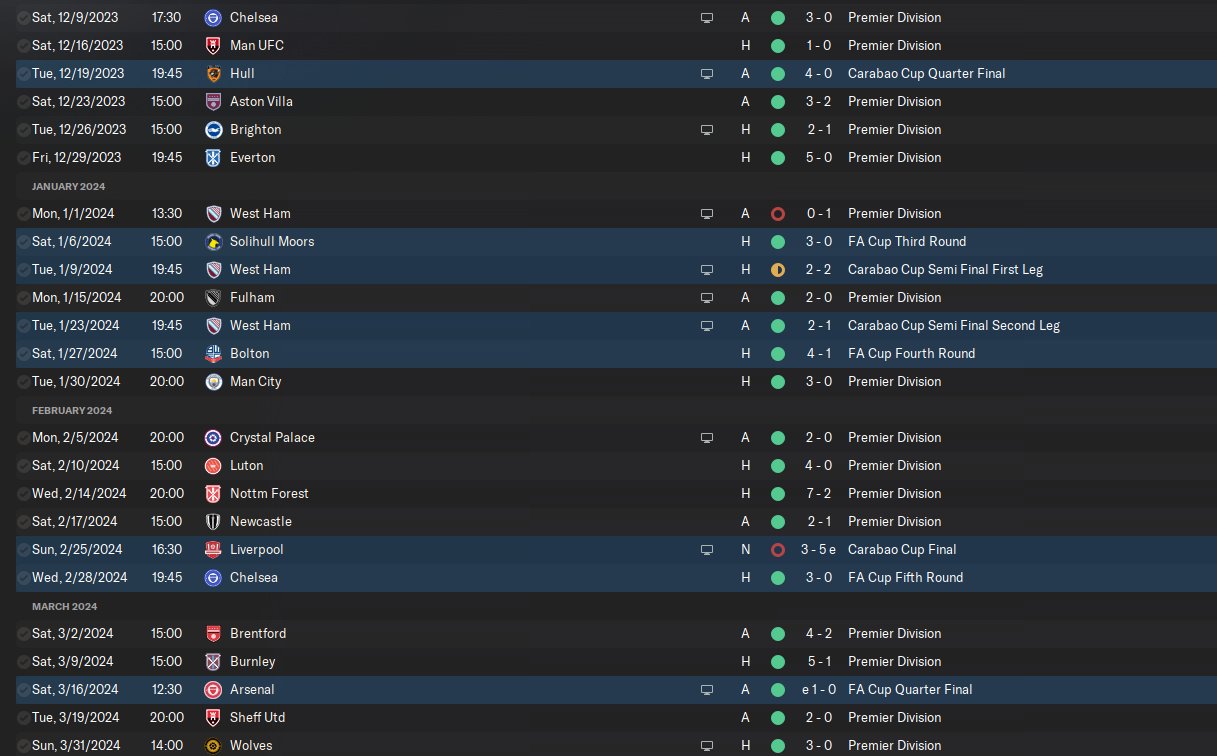Click completed checkmark beside Sat 2/10/2024 Luton fixture
Viewport: 1217px width, 756px height.
23,465
